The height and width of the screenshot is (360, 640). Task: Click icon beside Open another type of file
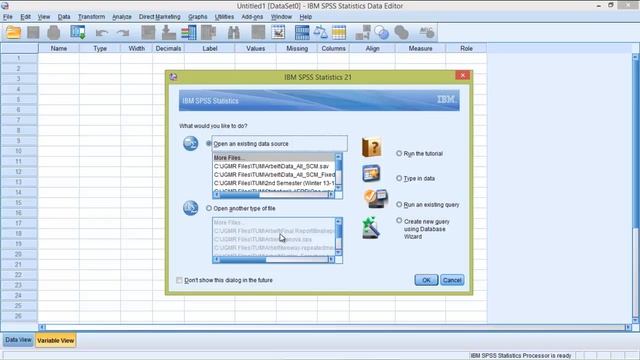click(190, 208)
